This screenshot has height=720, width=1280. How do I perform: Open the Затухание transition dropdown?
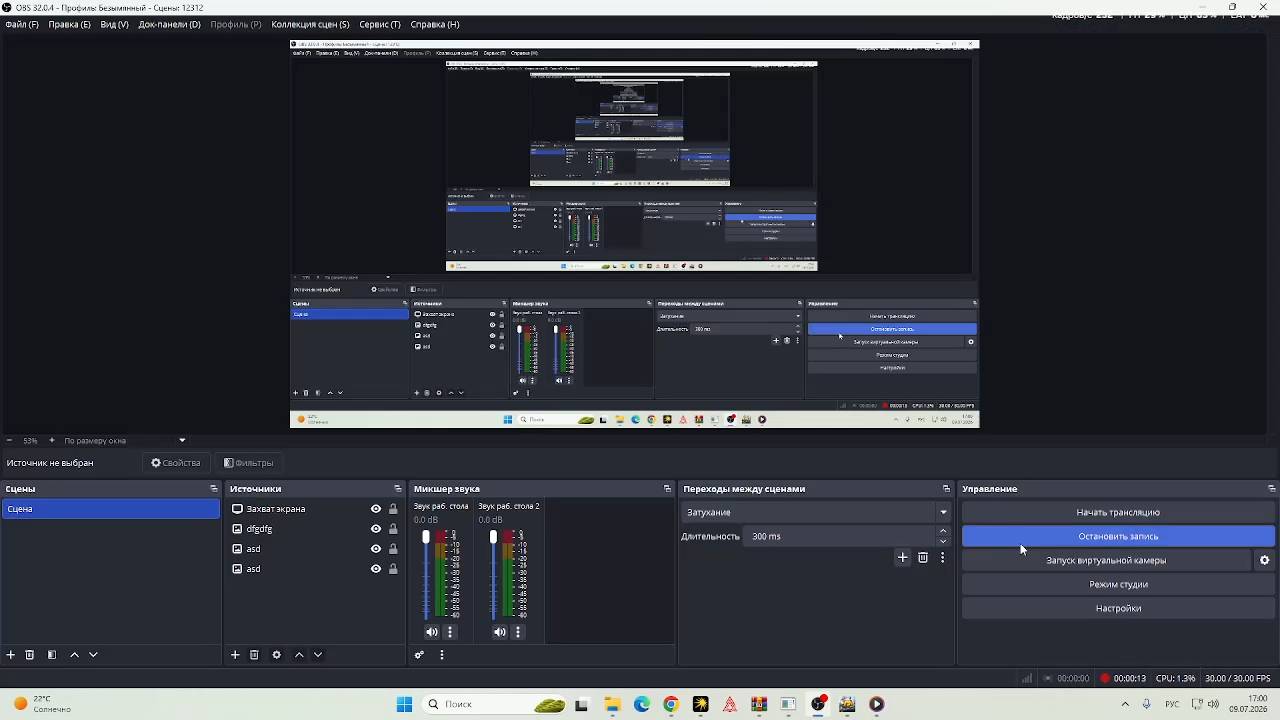tap(817, 512)
